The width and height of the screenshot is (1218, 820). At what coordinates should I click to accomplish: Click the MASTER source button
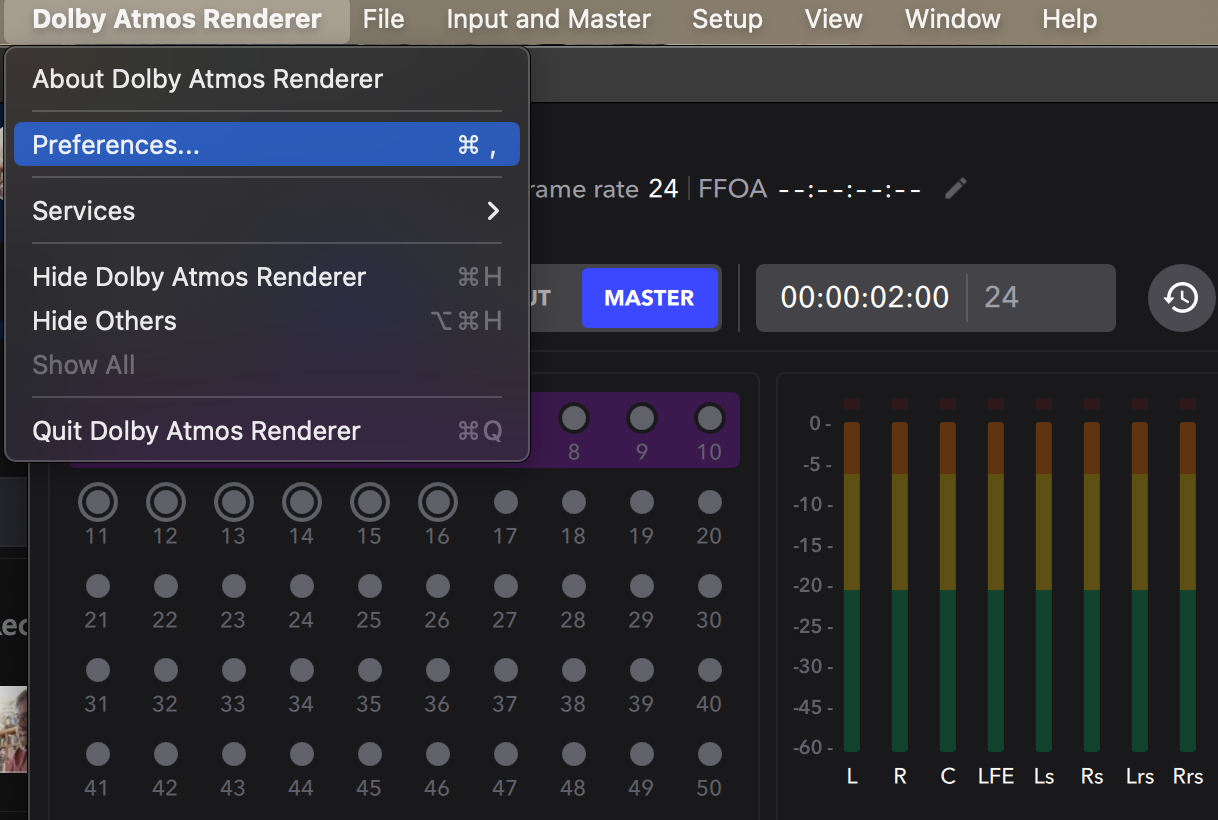point(649,298)
